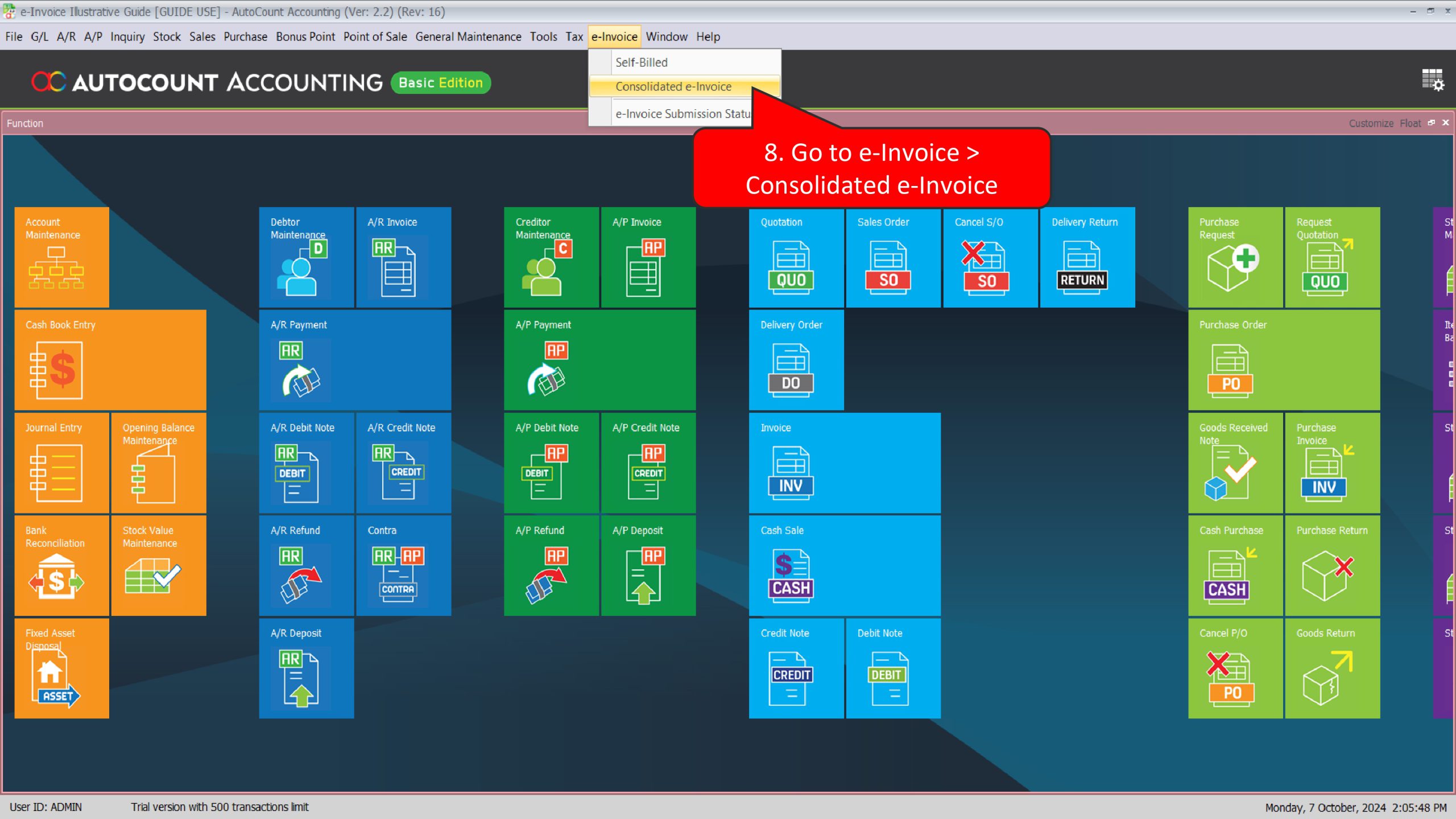This screenshot has width=1456, height=819.
Task: Open the A/P Credit Note tile
Action: tap(648, 463)
